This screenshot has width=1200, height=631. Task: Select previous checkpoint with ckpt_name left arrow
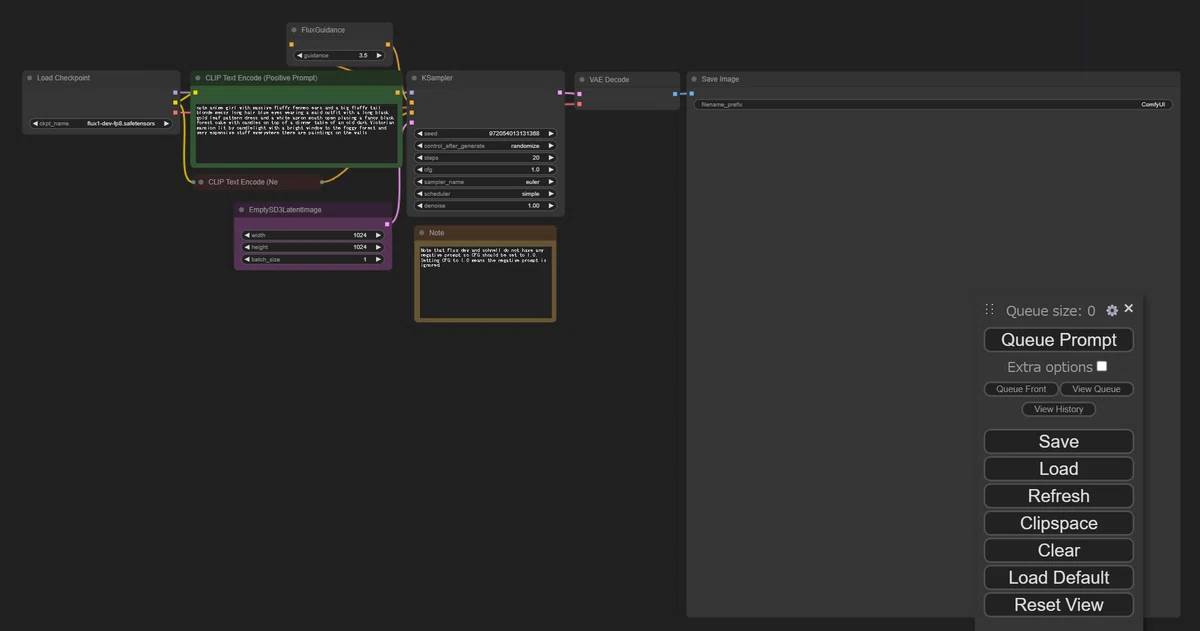click(x=36, y=124)
